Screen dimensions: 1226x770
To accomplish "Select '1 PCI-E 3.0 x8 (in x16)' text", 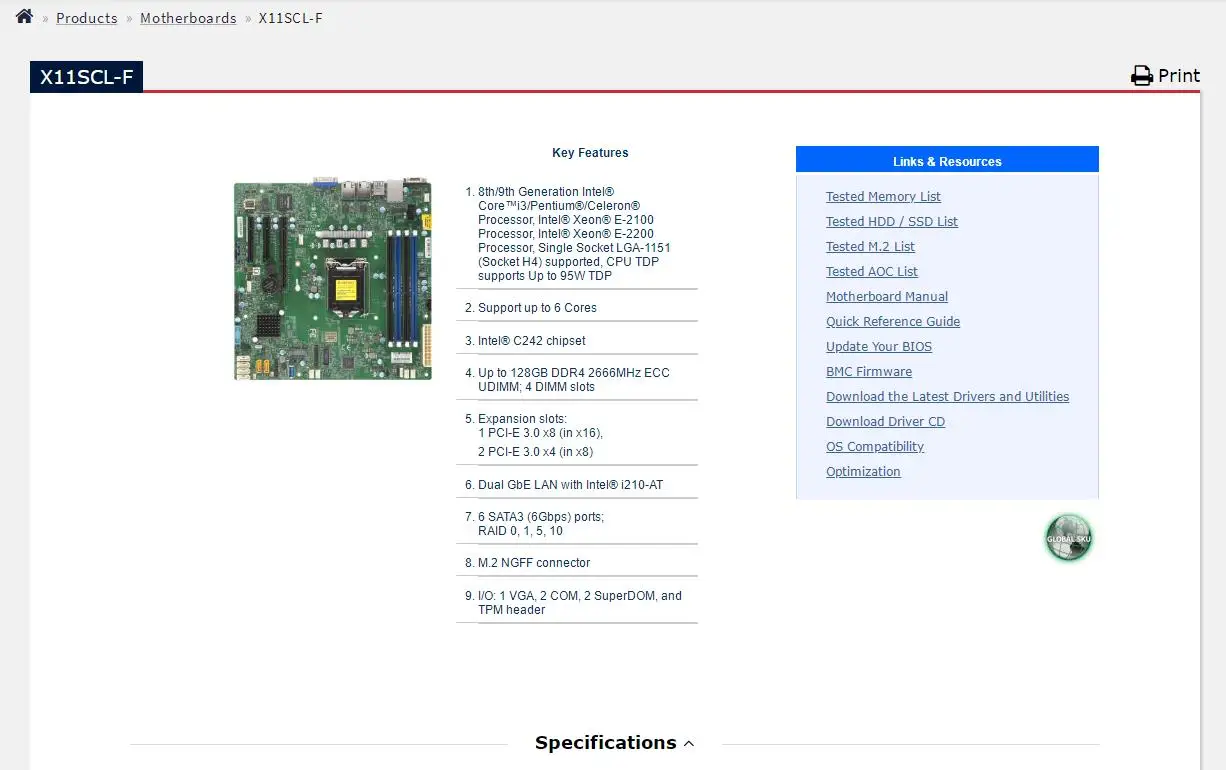I will [x=540, y=434].
